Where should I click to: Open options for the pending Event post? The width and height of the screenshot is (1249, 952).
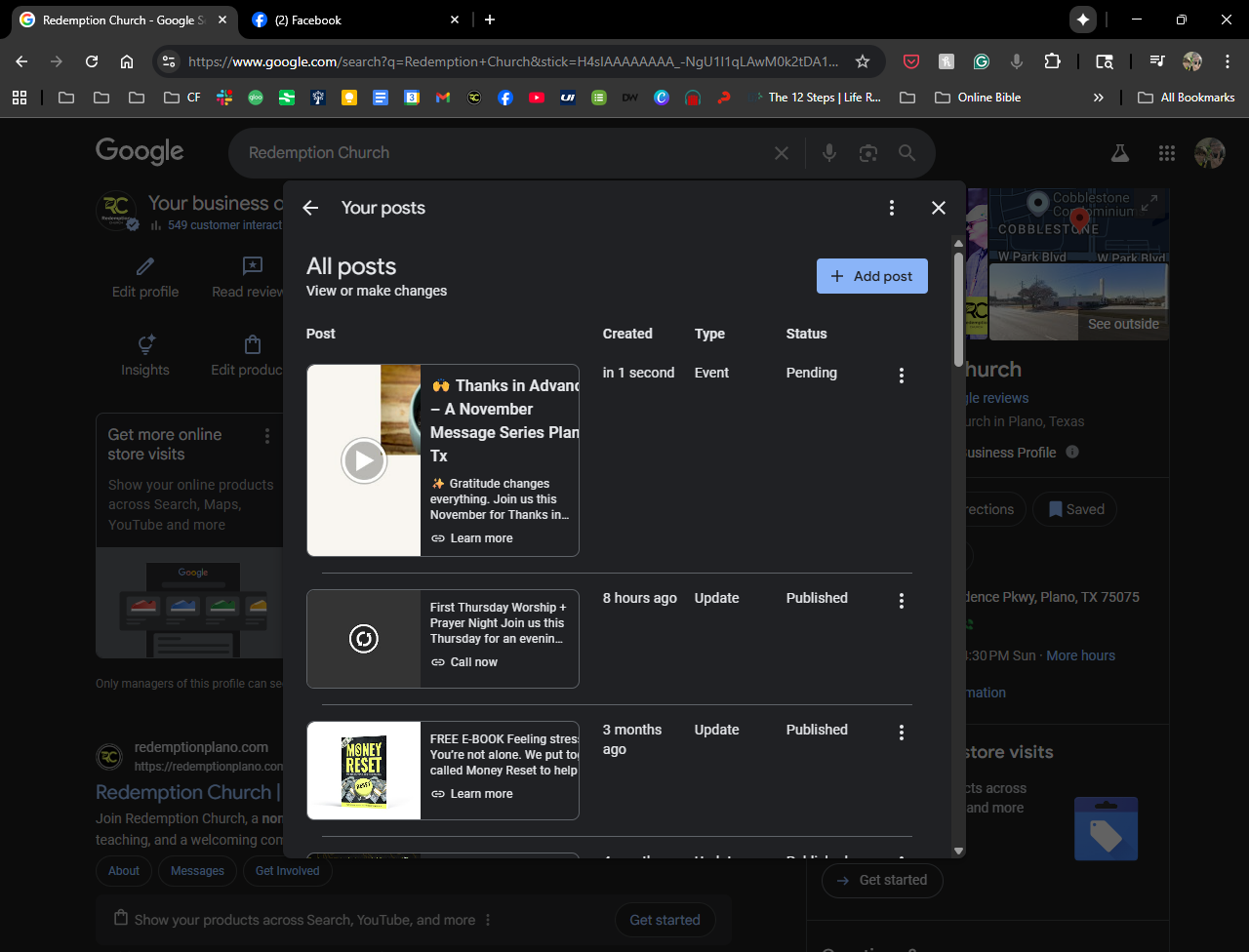[901, 376]
